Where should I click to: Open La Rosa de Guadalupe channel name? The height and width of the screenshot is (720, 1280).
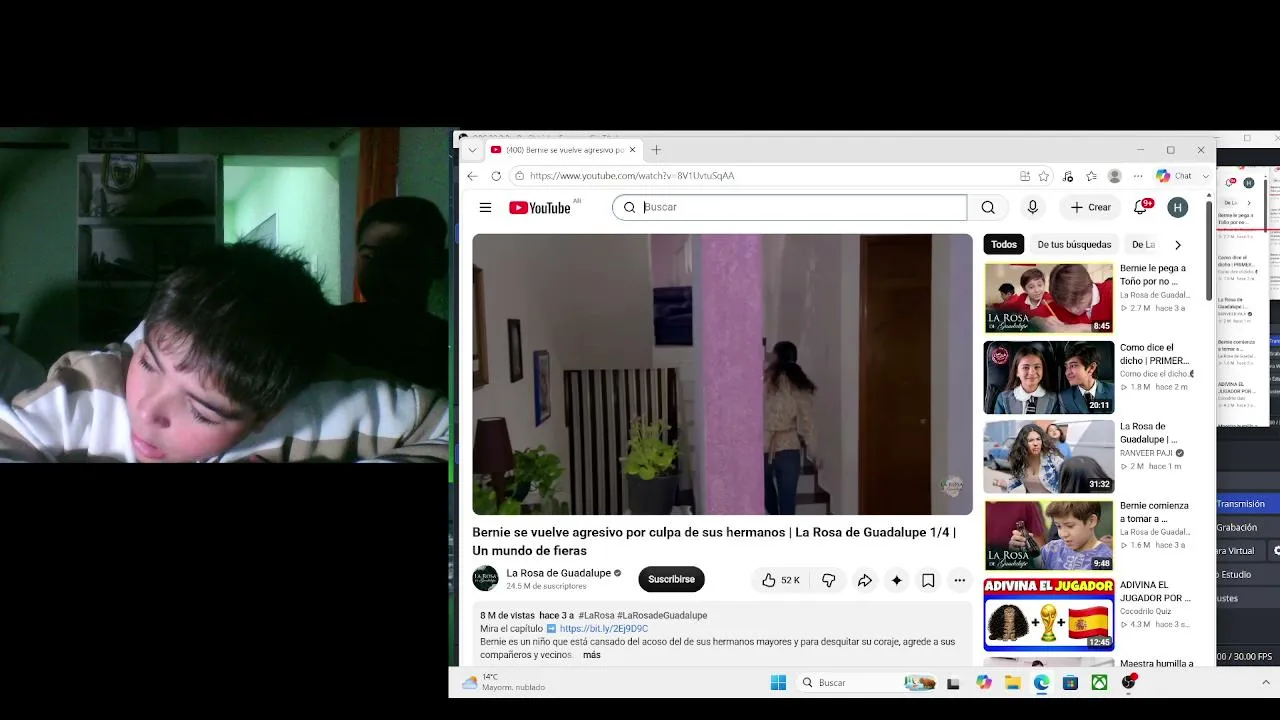pos(558,573)
